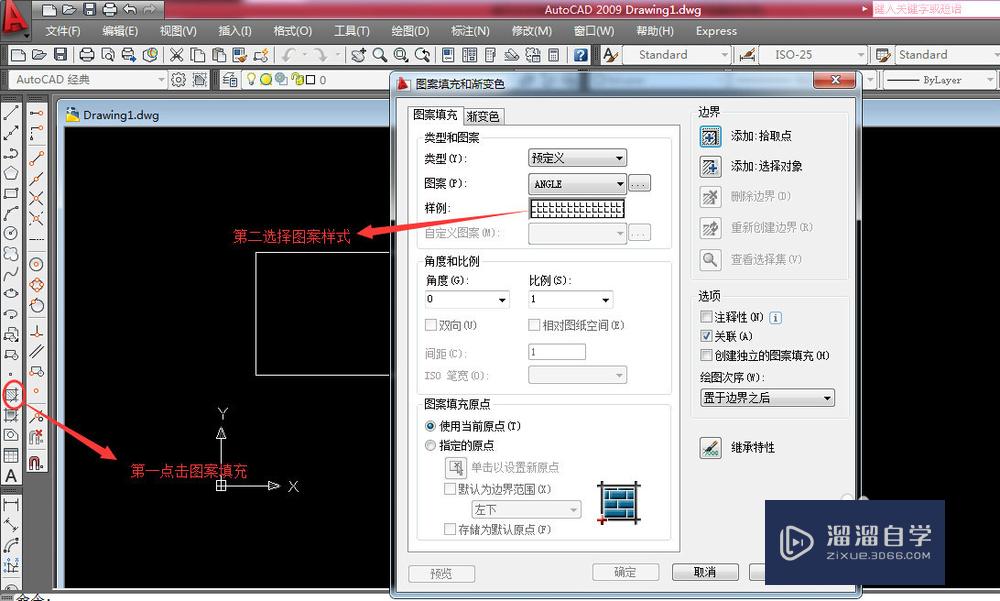Click Annotative info icon

tap(775, 318)
